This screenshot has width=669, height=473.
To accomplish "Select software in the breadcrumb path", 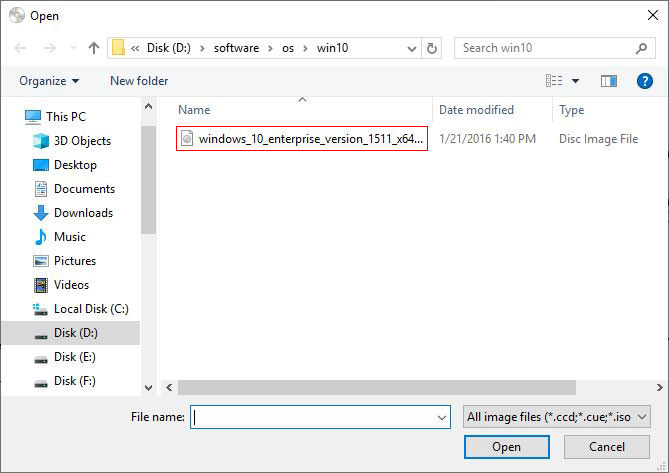I will (x=236, y=48).
